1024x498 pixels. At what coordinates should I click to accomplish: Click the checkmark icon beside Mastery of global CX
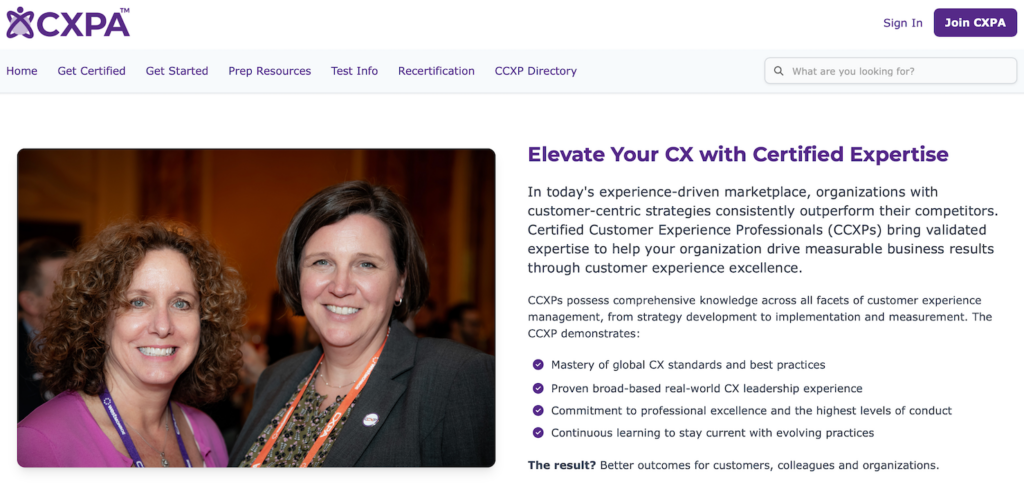coord(538,365)
